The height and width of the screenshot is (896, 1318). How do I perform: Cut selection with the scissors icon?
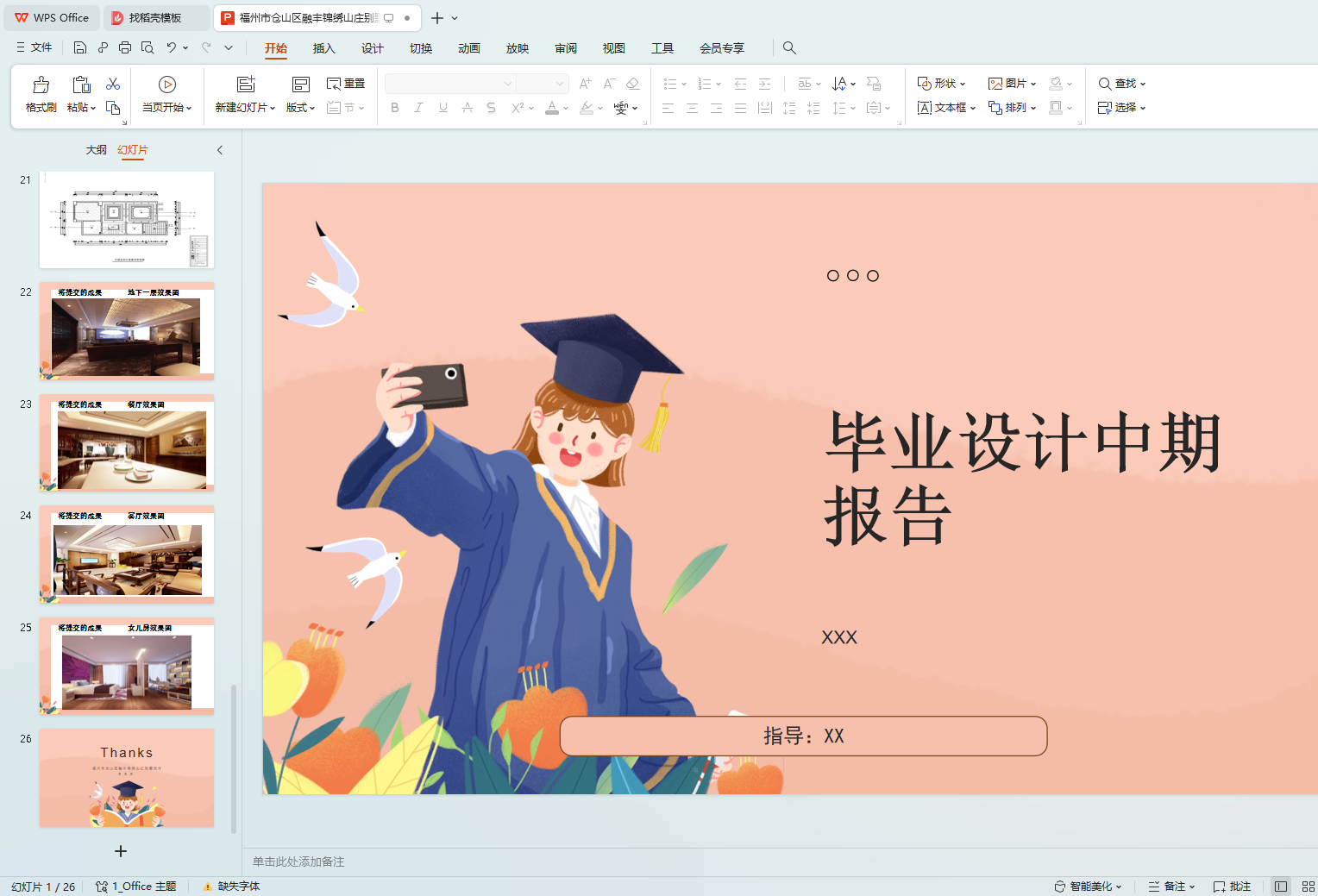coord(113,84)
